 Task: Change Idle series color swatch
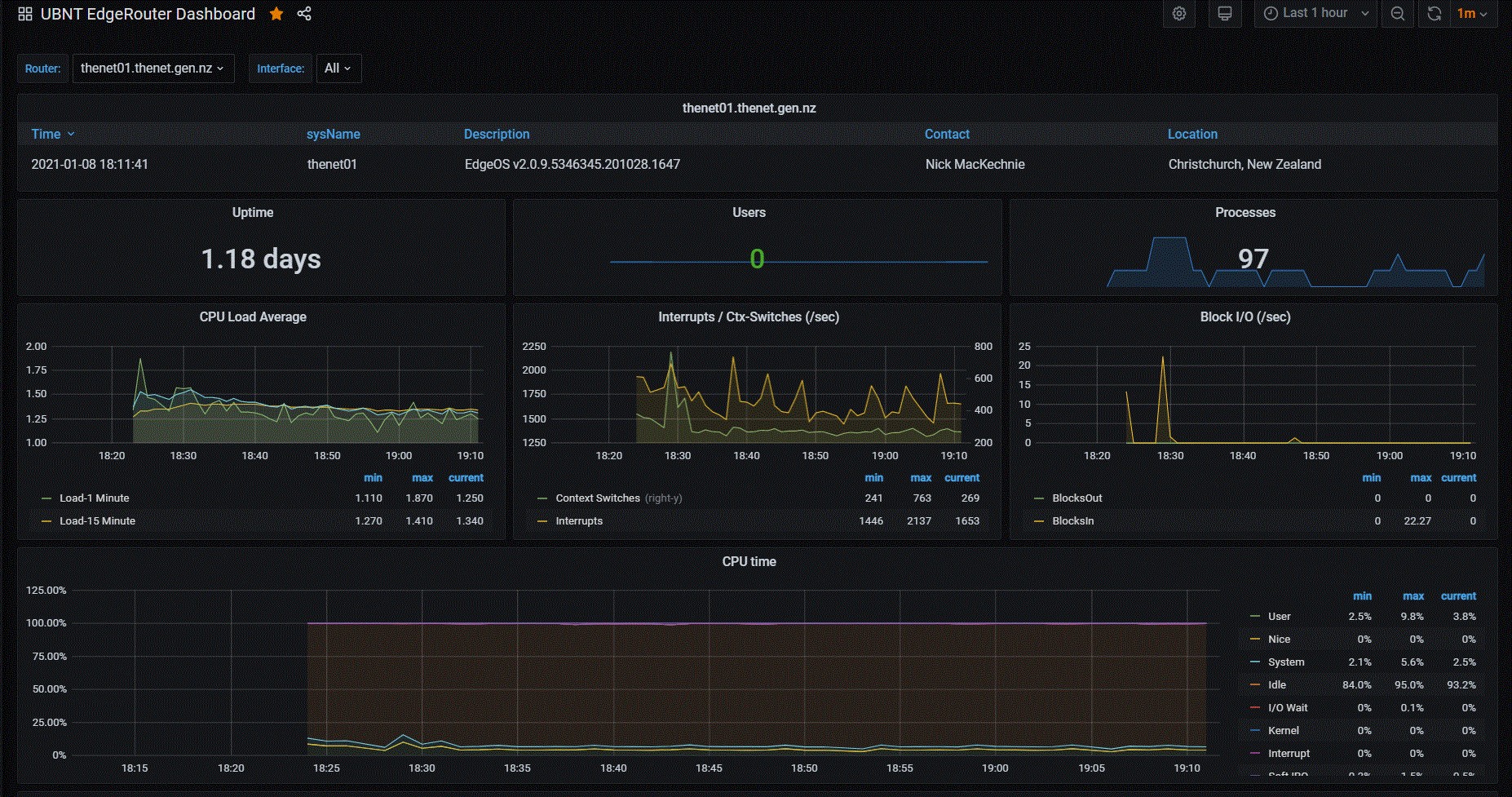1255,685
